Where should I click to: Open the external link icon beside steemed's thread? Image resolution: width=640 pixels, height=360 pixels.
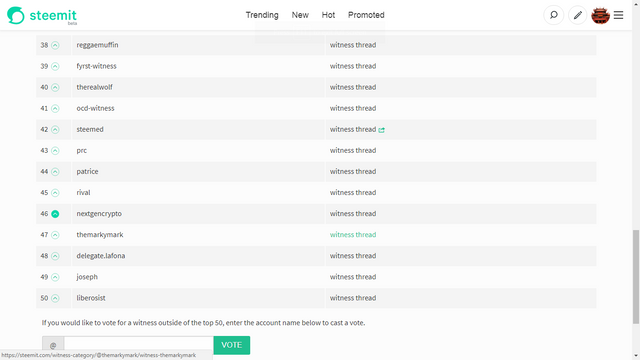coord(382,130)
